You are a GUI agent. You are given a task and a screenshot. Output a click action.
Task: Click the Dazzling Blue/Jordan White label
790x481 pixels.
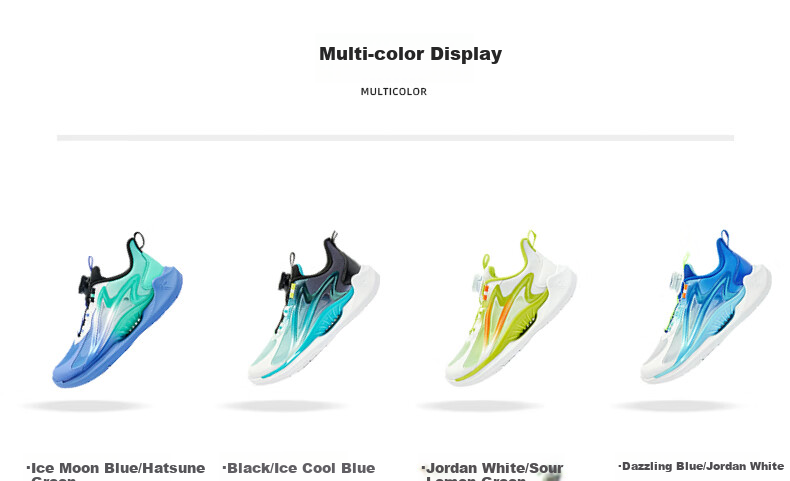click(701, 466)
